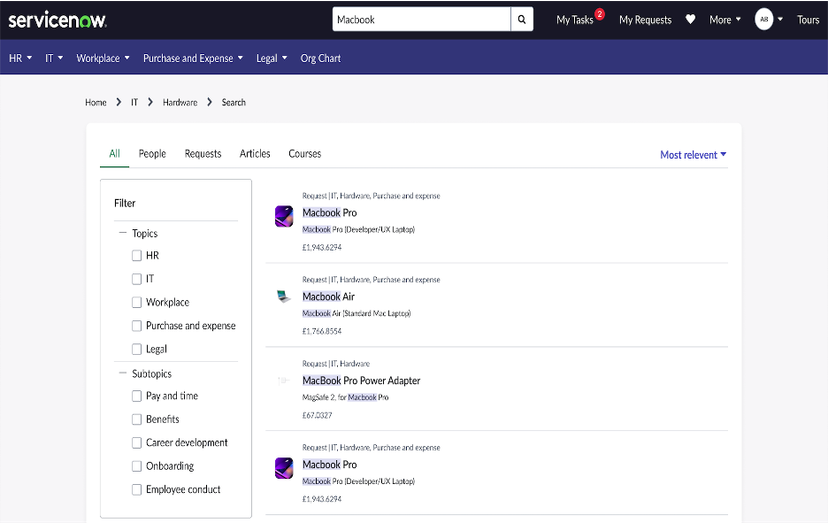Go to Hardware breadcrumb
The width and height of the screenshot is (828, 524).
(180, 102)
